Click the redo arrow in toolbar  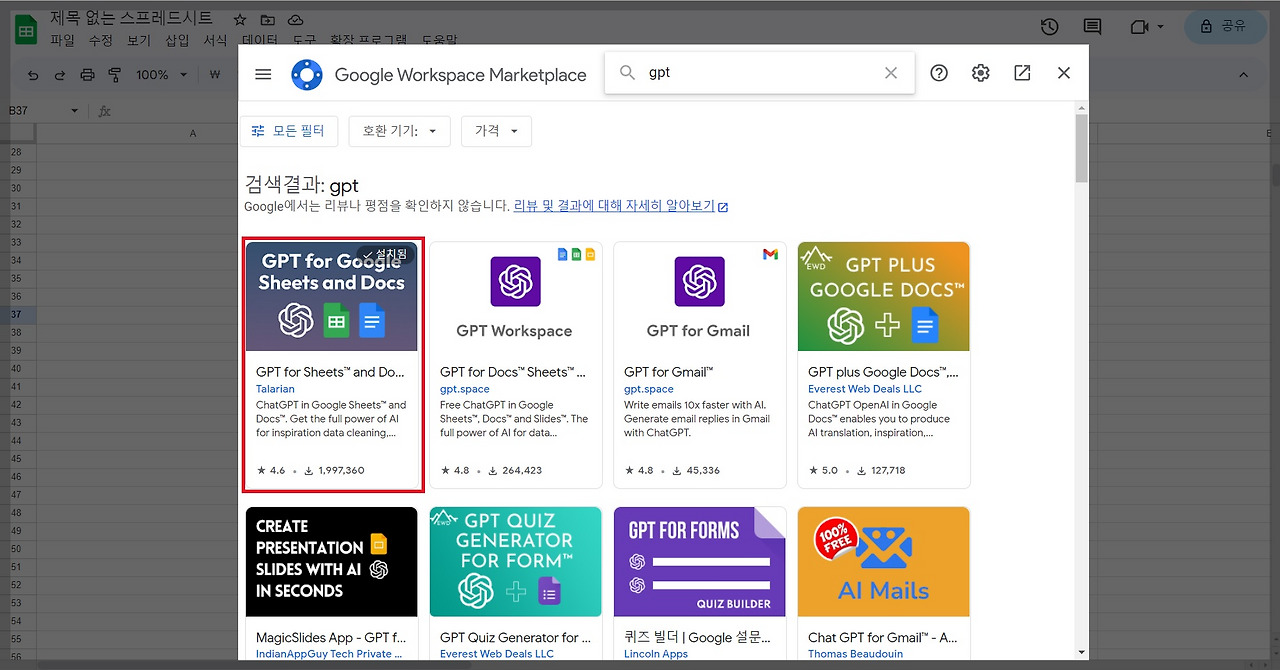pyautogui.click(x=60, y=75)
